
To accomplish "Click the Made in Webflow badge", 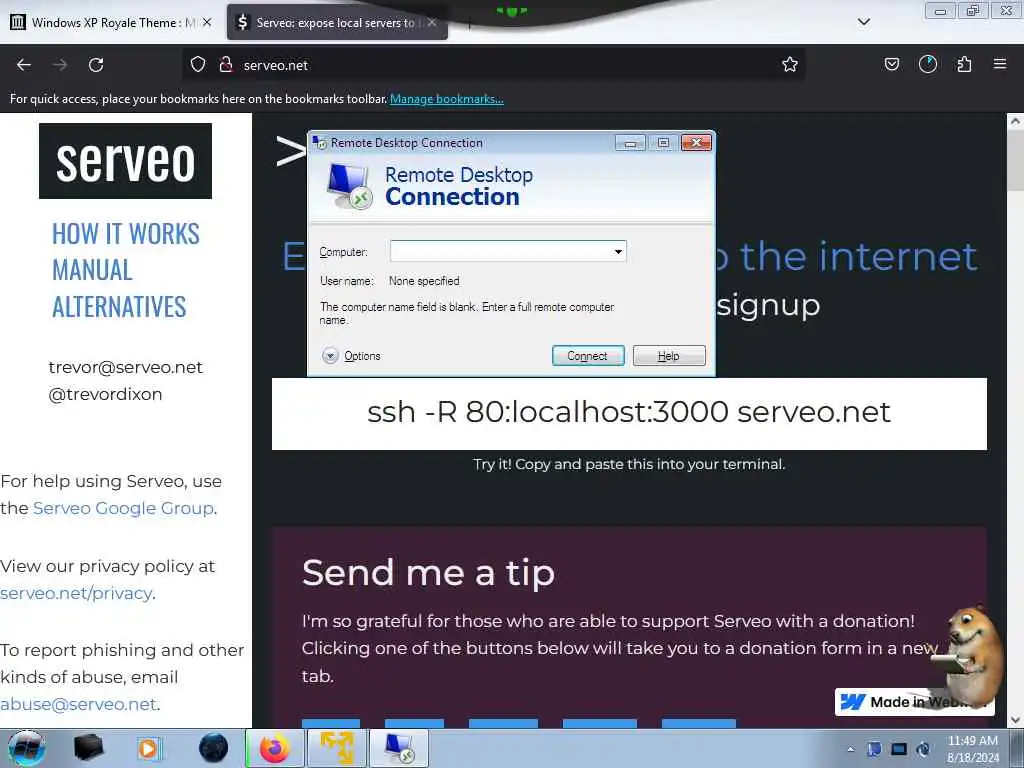I will tap(913, 702).
